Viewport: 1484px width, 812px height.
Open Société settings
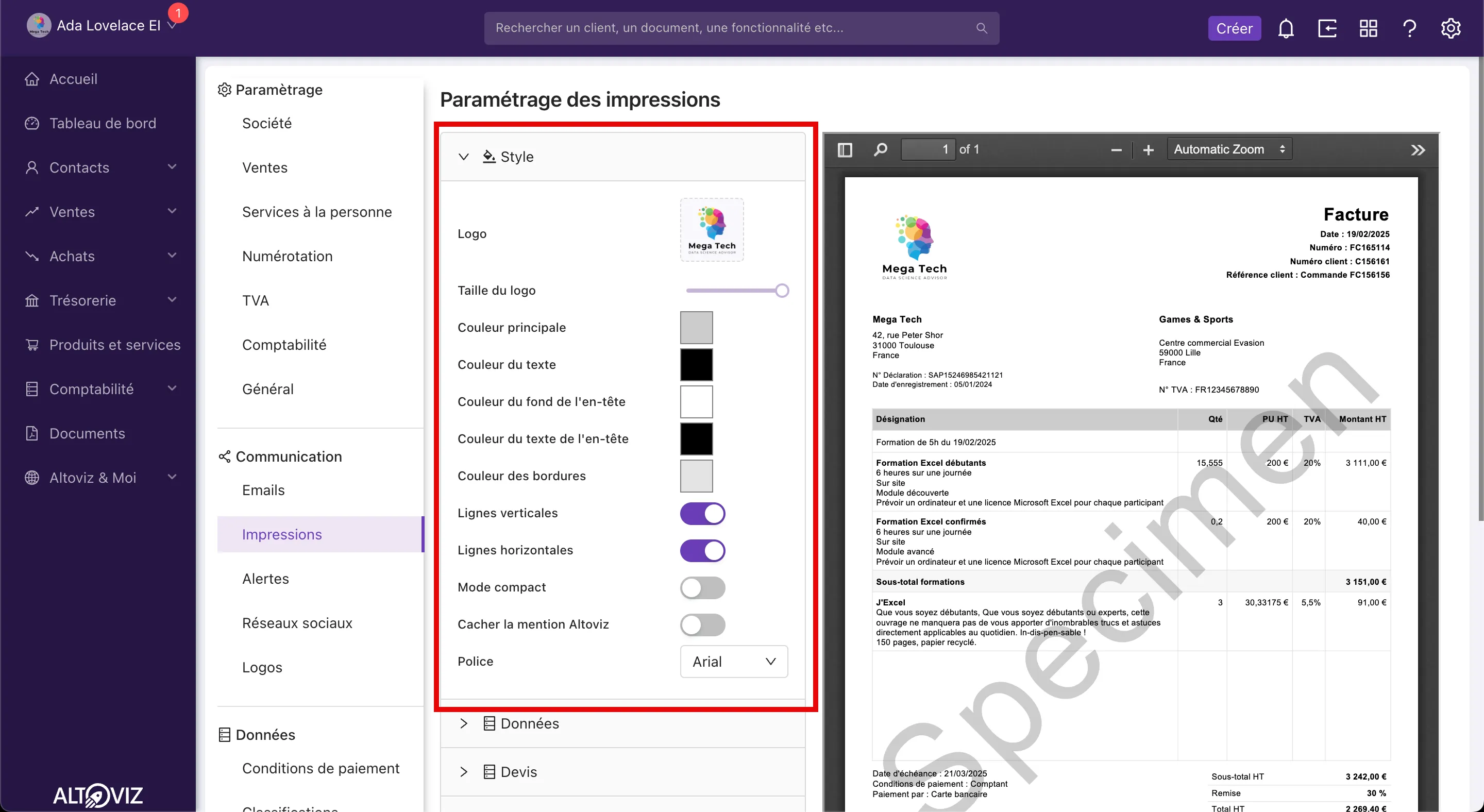[x=267, y=123]
